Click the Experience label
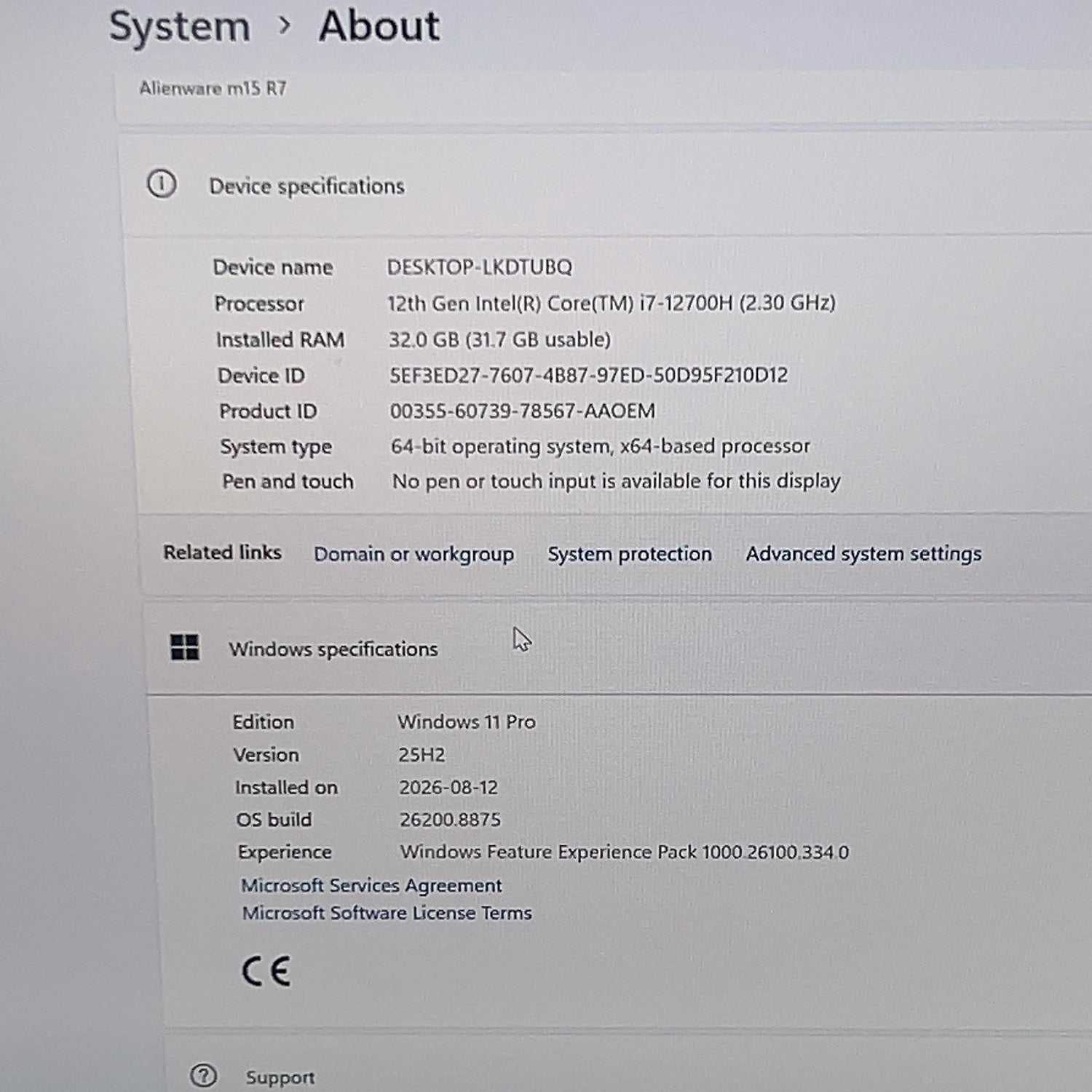1092x1092 pixels. tap(285, 852)
